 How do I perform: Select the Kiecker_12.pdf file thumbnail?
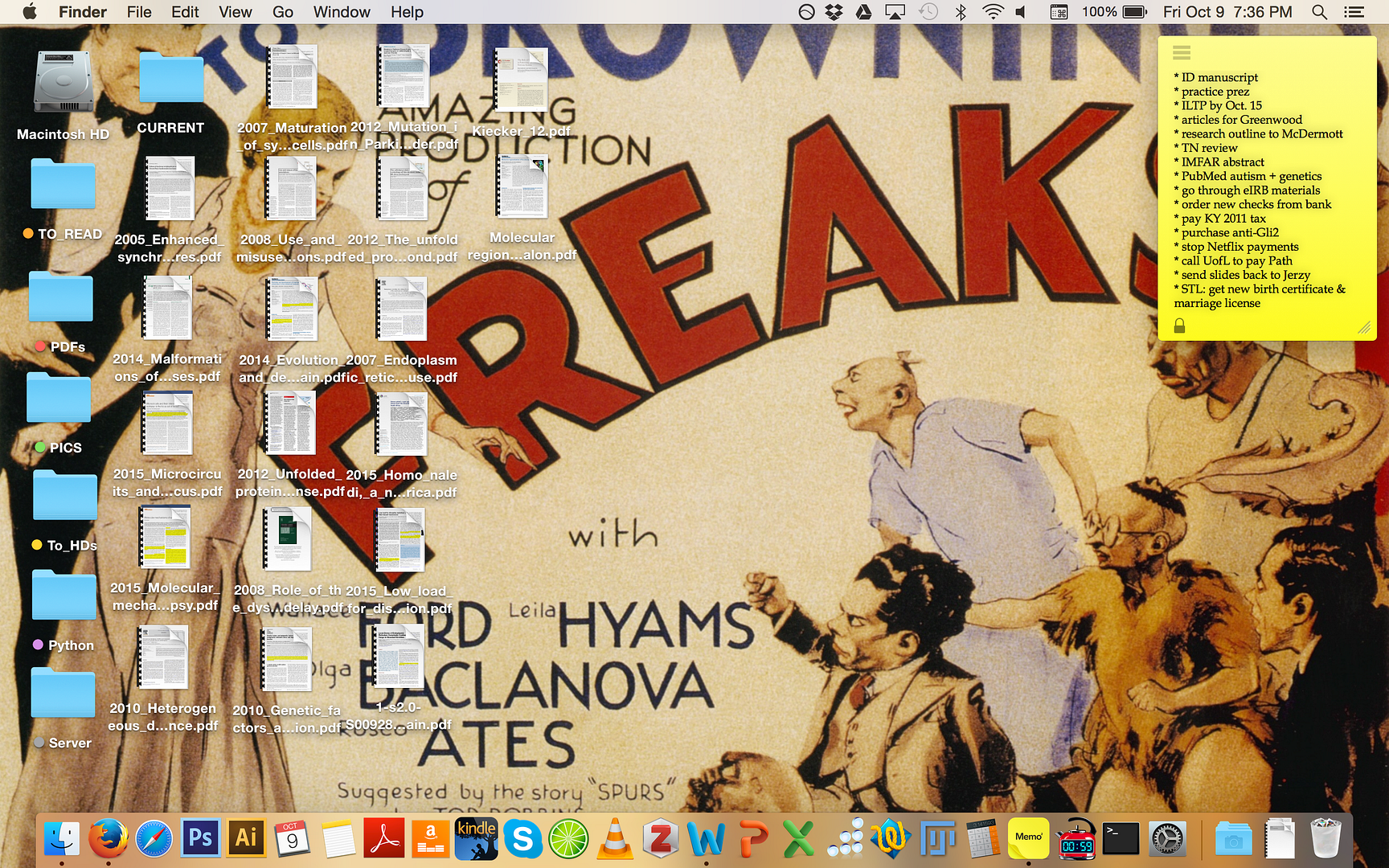(x=521, y=79)
